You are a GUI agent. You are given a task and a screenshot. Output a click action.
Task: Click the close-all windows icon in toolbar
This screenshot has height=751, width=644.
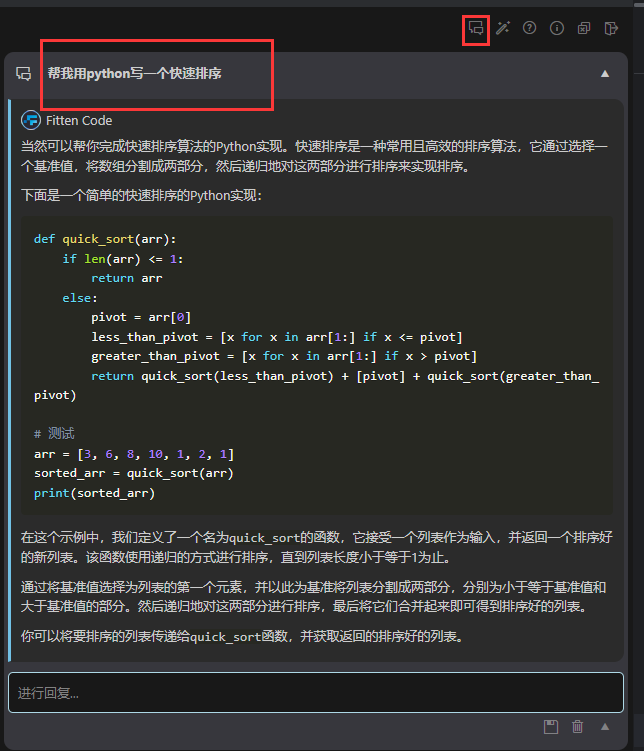coord(584,29)
